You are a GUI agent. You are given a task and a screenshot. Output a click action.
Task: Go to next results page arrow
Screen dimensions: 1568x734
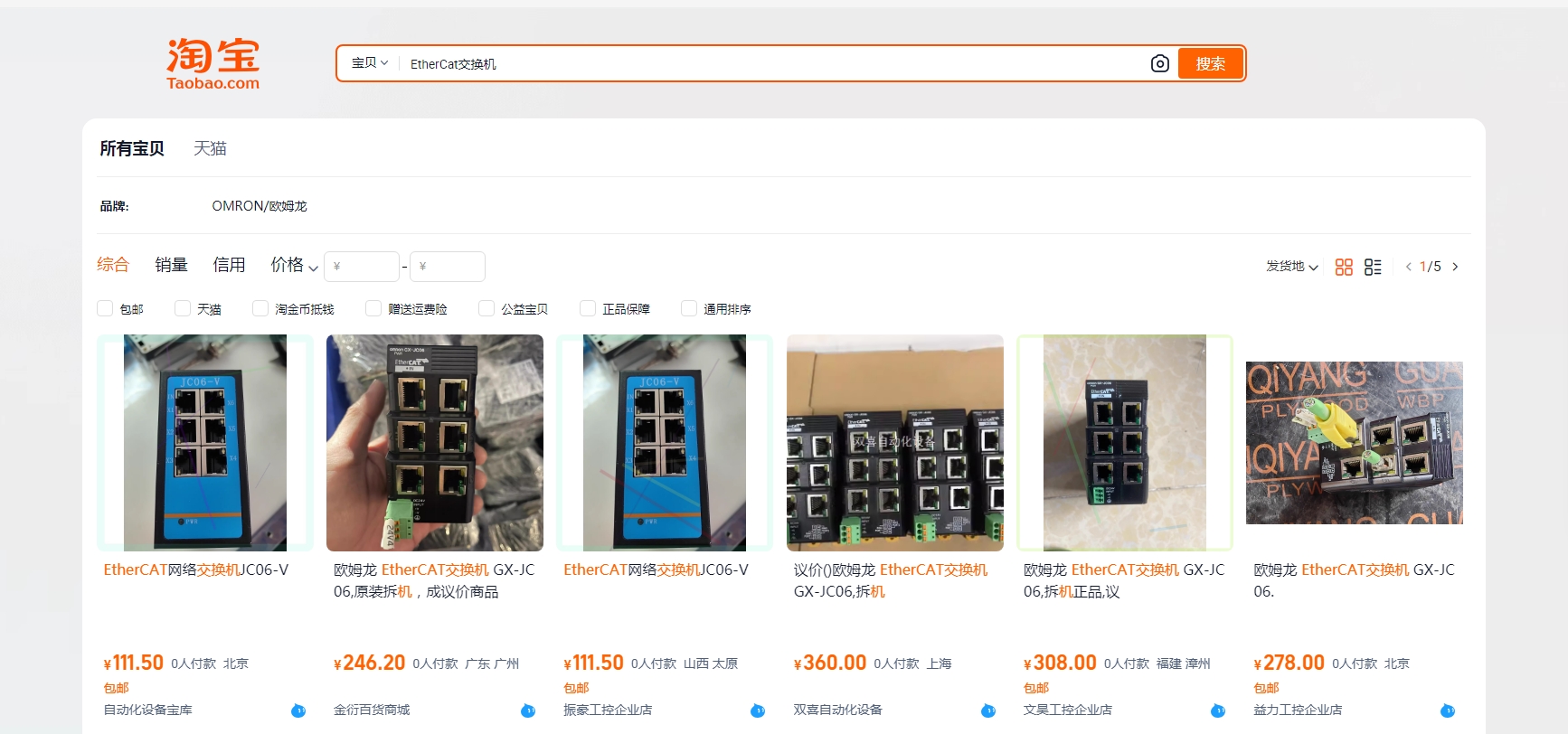[x=1455, y=267]
